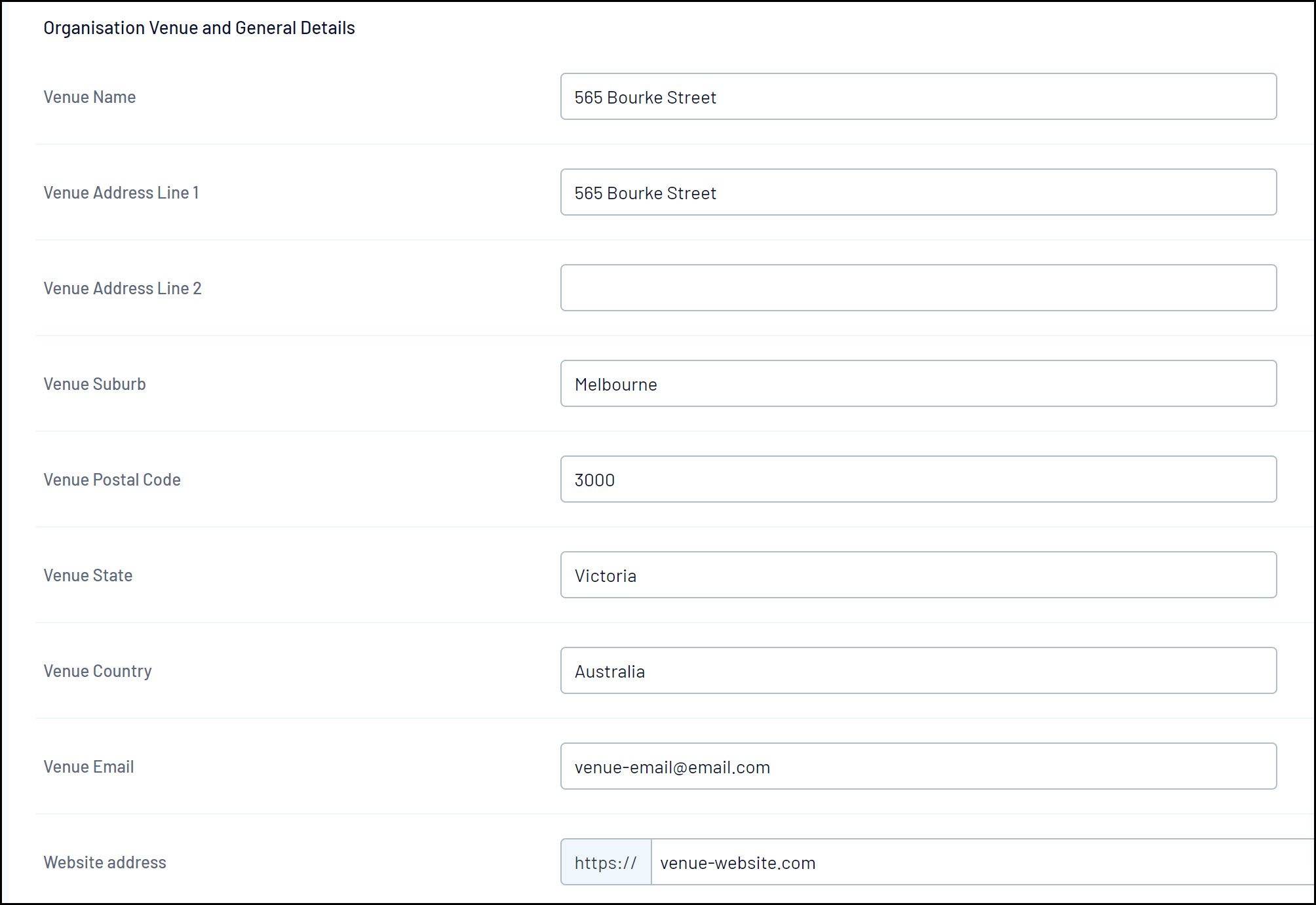The width and height of the screenshot is (1316, 905).
Task: Click the Venue Suburb label
Action: tap(94, 384)
